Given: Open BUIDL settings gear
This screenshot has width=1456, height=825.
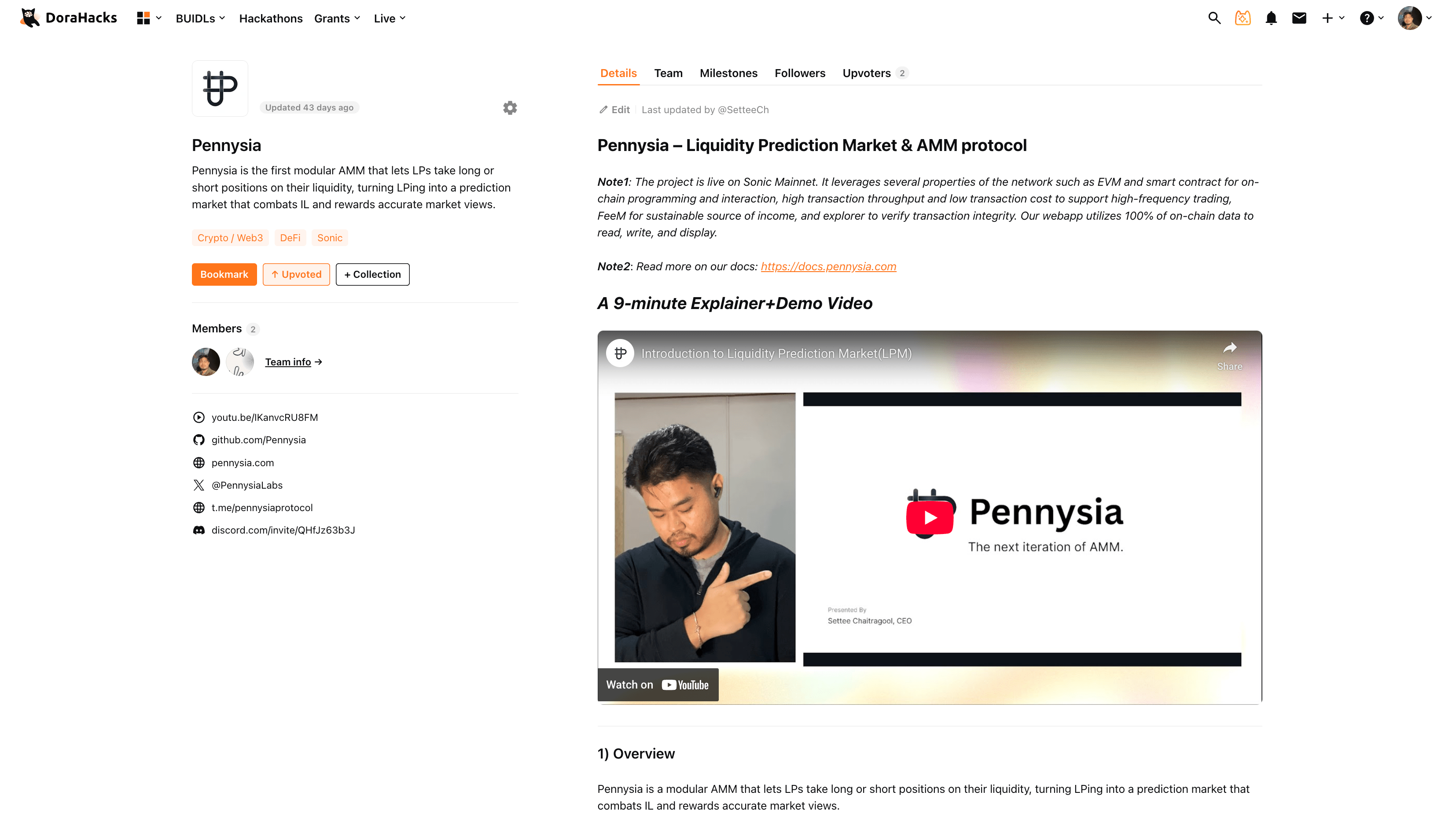Looking at the screenshot, I should coord(510,108).
